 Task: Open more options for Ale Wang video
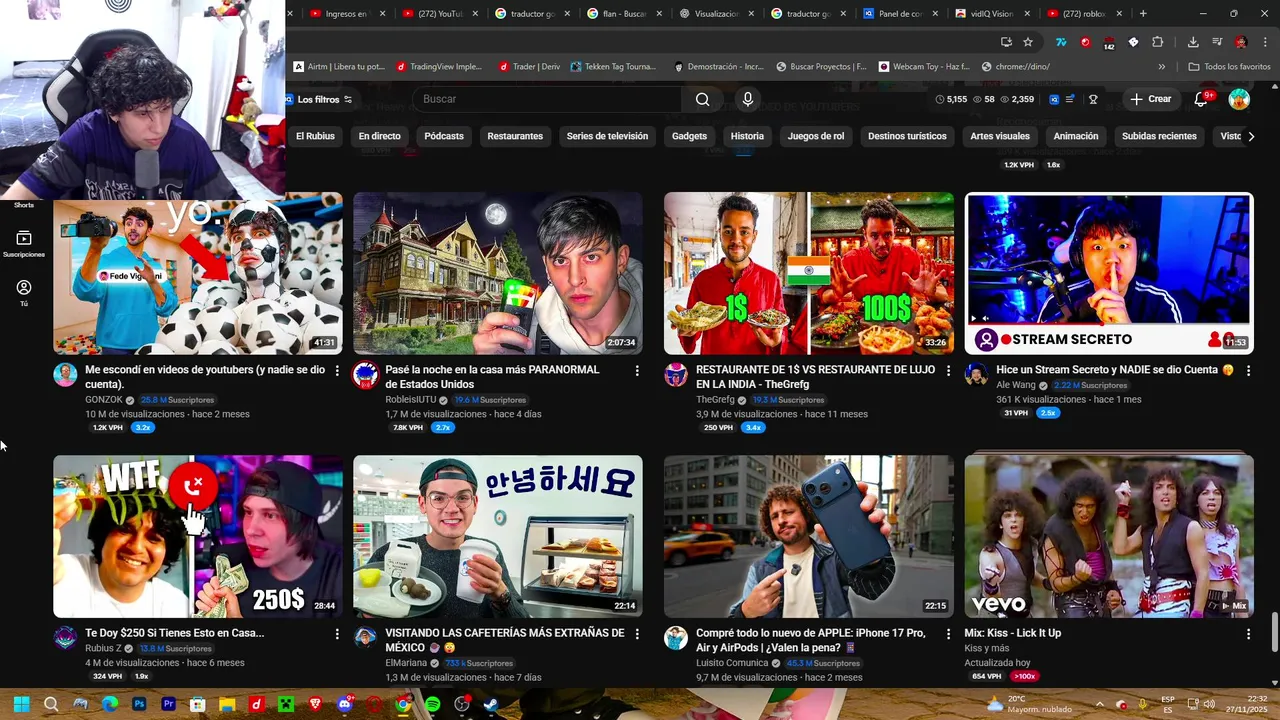[1248, 370]
